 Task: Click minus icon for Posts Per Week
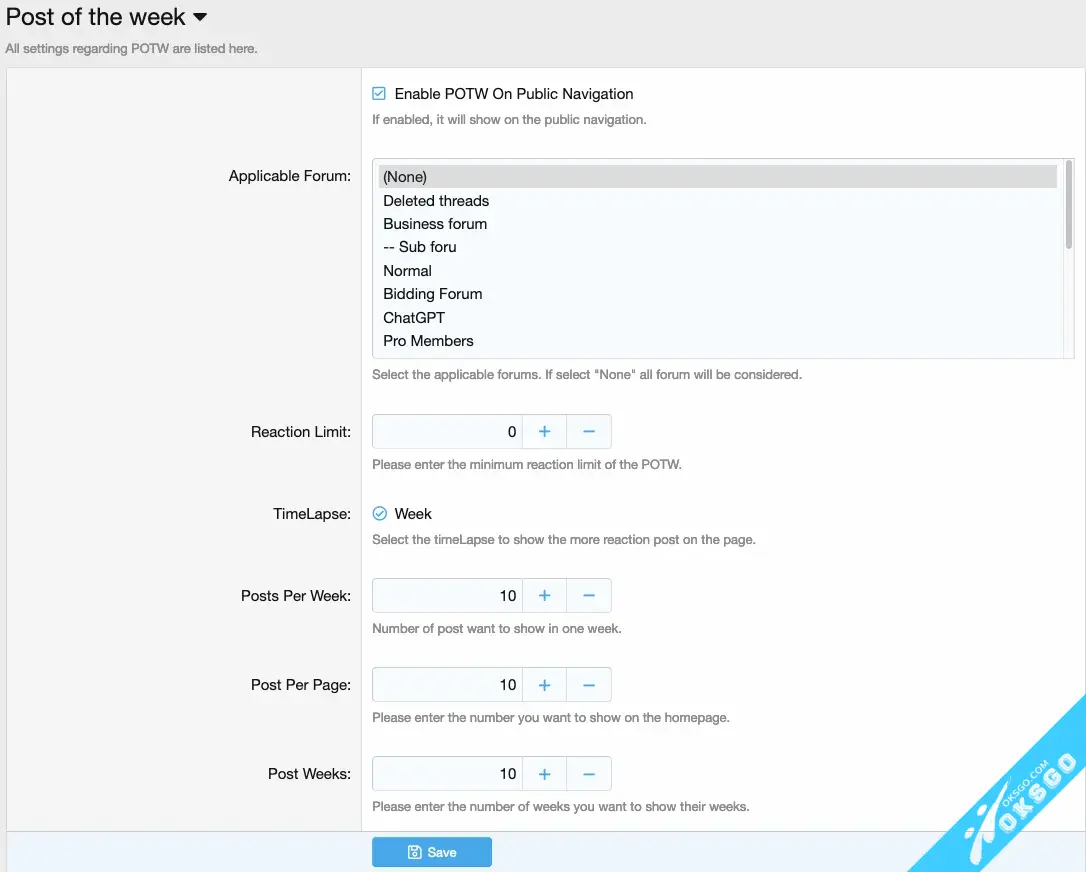tap(589, 596)
